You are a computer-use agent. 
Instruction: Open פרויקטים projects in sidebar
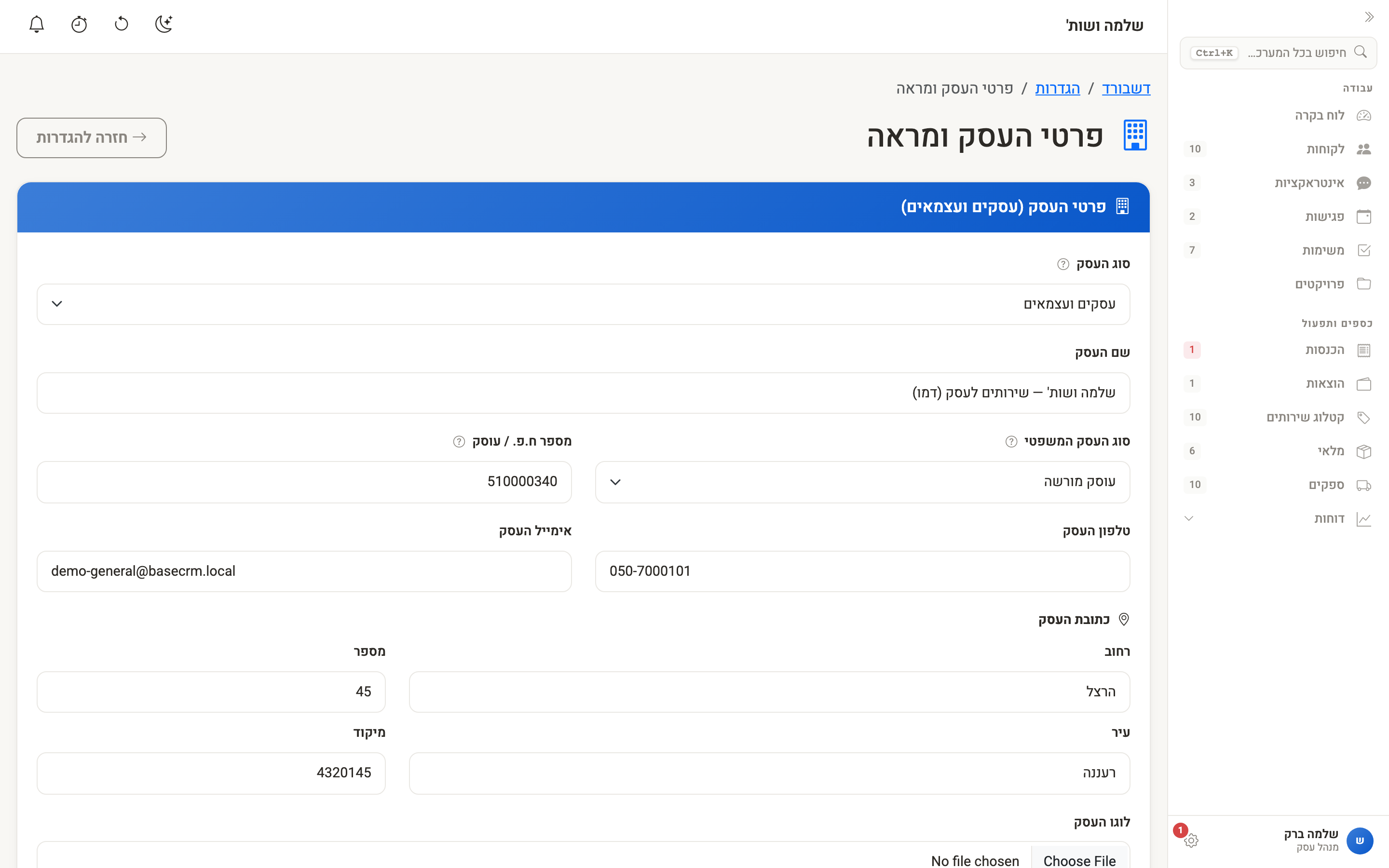pyautogui.click(x=1278, y=284)
